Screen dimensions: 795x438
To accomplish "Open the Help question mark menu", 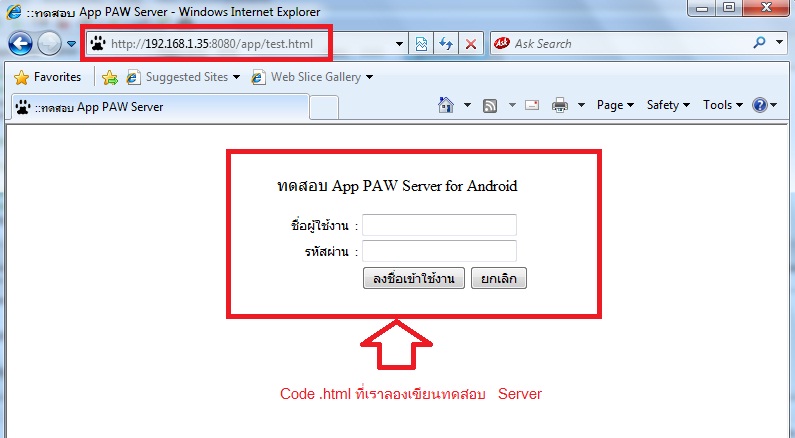I will coord(764,105).
